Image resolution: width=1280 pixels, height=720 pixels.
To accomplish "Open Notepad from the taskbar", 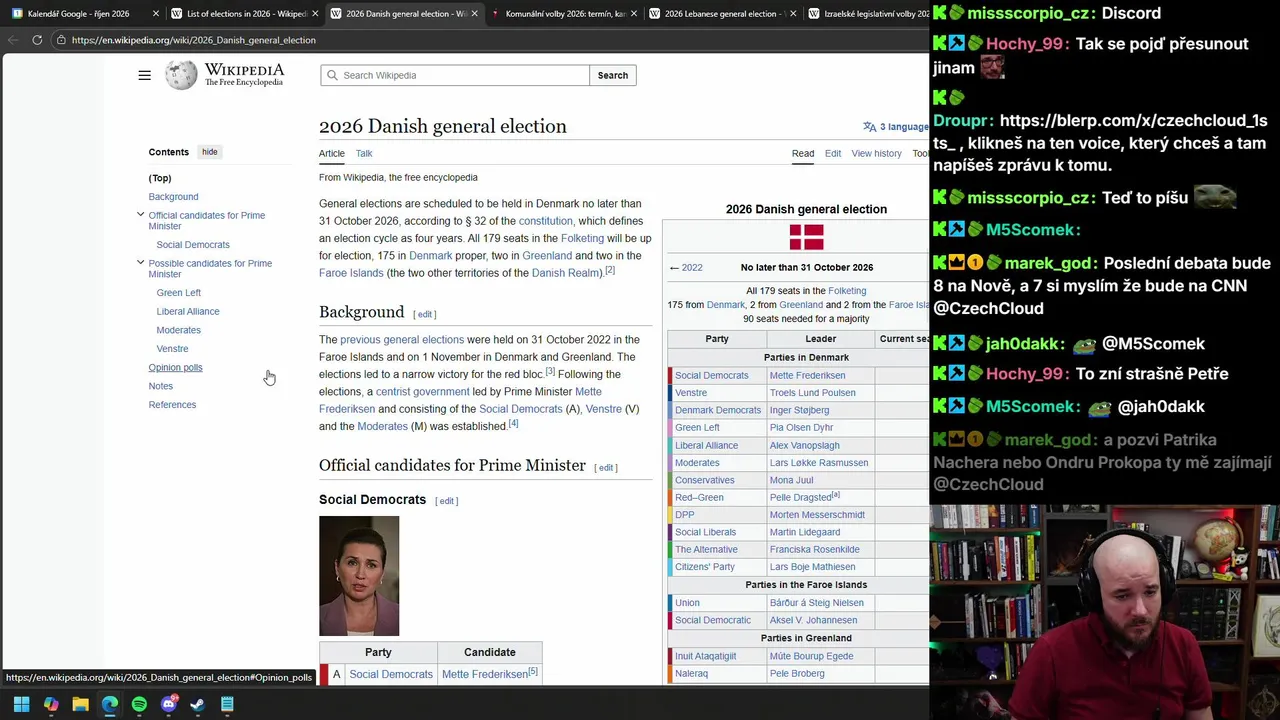I will pyautogui.click(x=227, y=704).
